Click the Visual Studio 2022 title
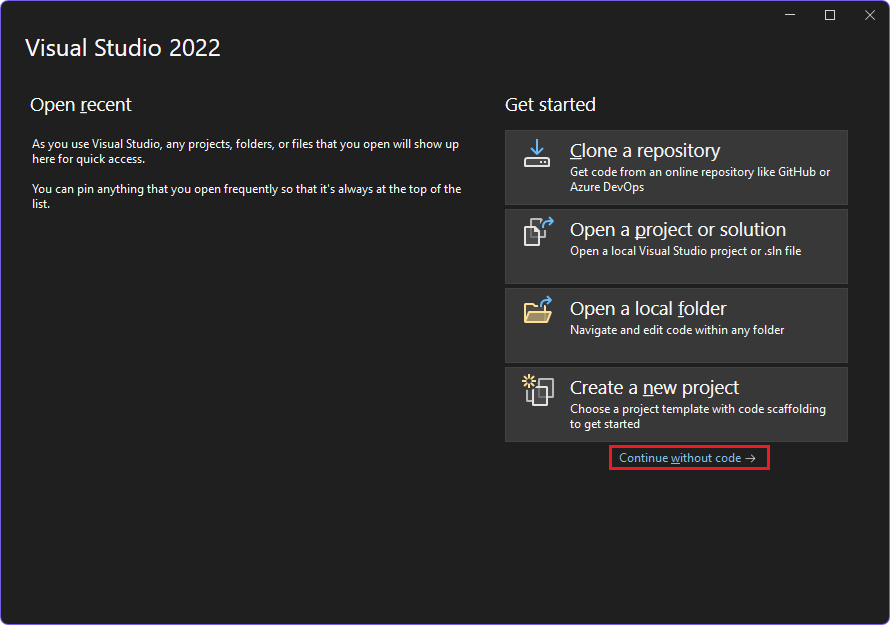 tap(123, 47)
